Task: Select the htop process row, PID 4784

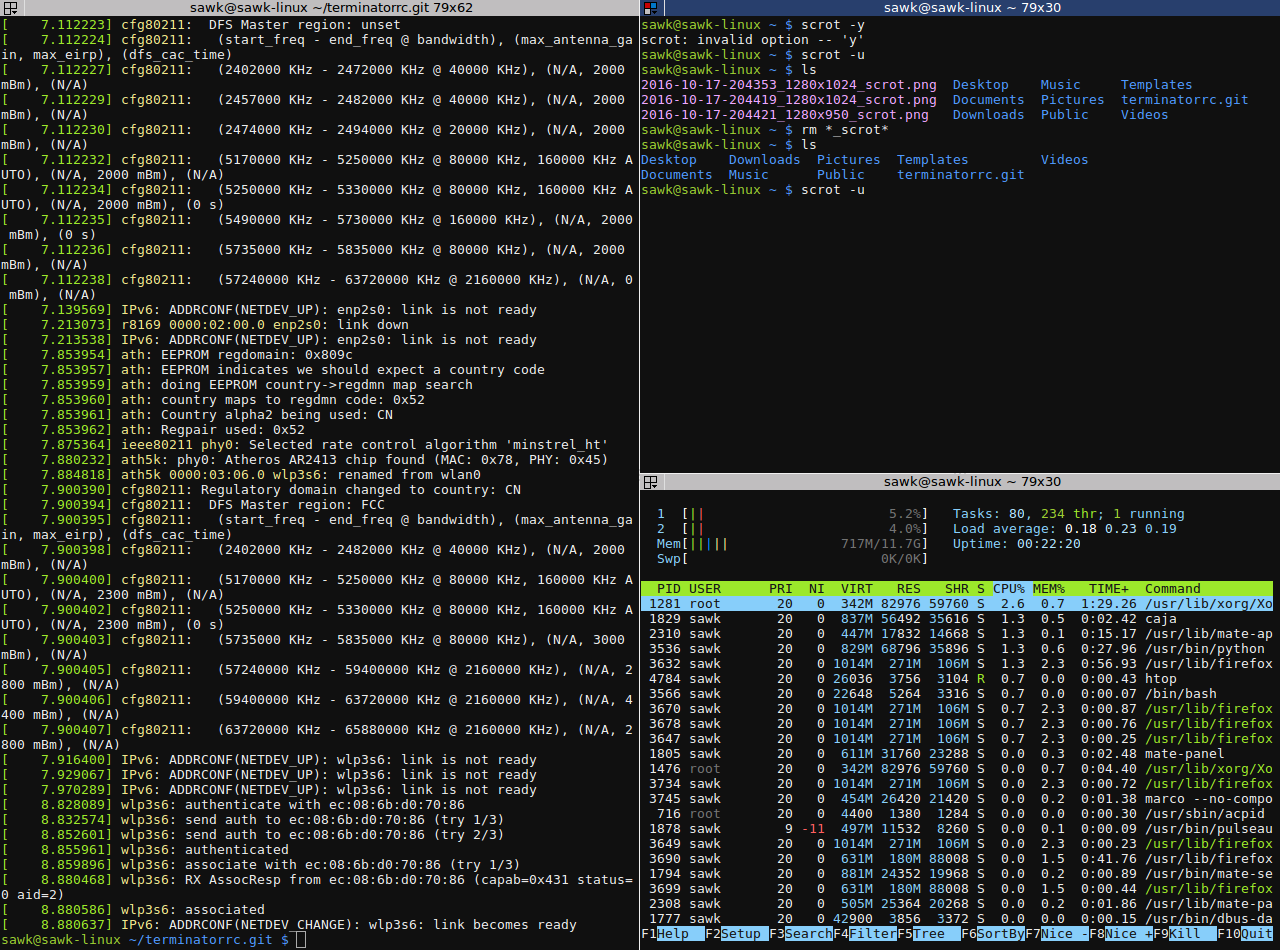Action: 957,679
